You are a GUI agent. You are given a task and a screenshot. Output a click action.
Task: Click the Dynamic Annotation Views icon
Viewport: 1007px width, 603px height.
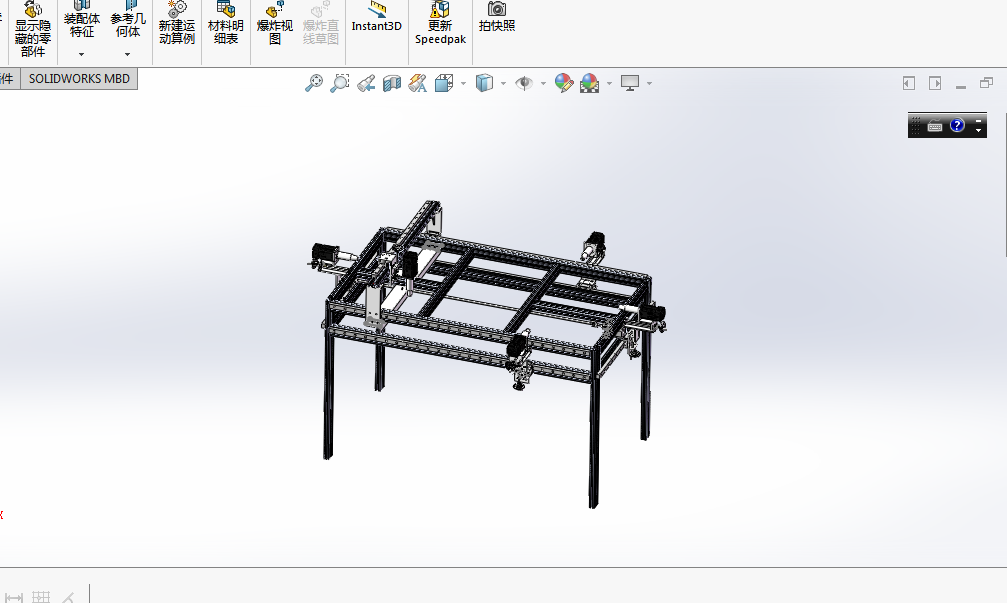click(x=417, y=83)
